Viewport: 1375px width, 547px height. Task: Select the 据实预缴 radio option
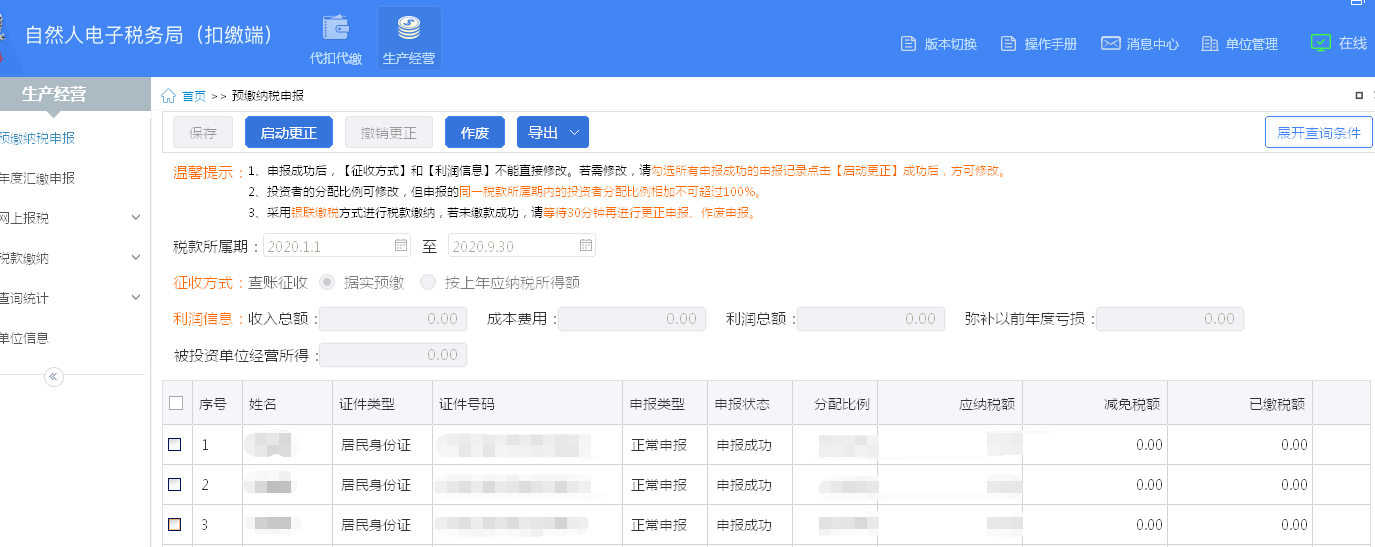pos(326,283)
